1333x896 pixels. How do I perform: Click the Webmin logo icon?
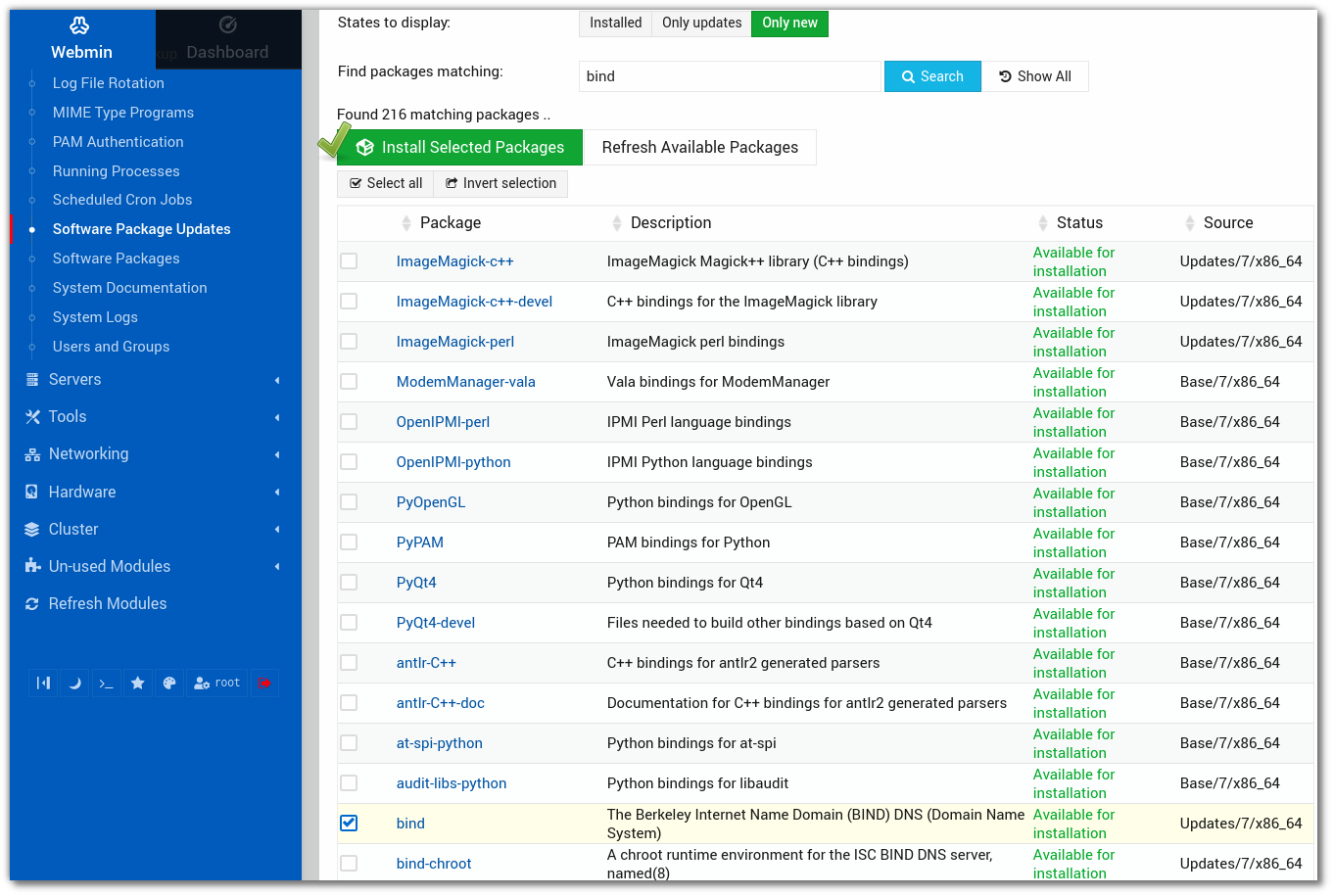(x=80, y=25)
